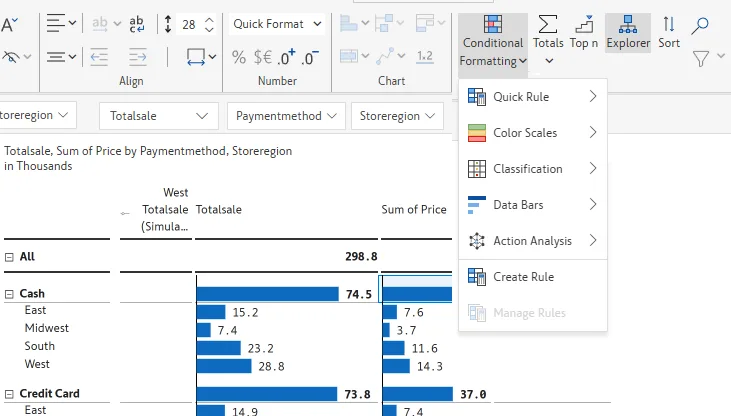Click the Cash Totalsale bar 74.5
The image size is (731, 416).
(268, 294)
